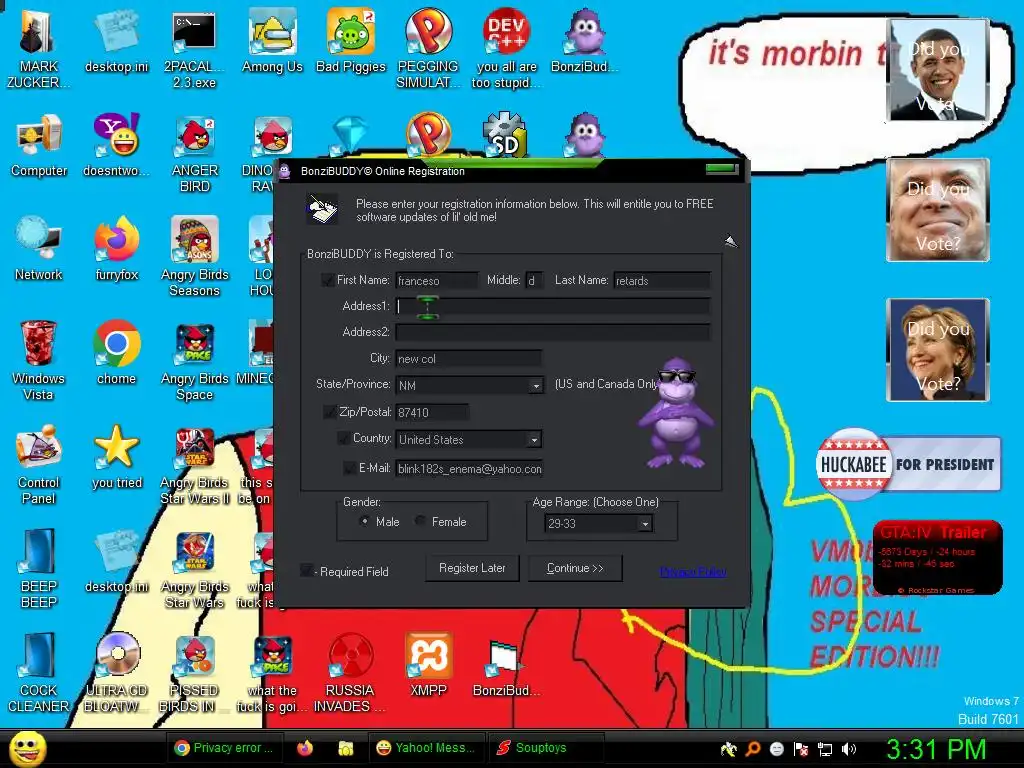Open the Control Panel desktop icon
The width and height of the screenshot is (1024, 768).
(x=39, y=465)
